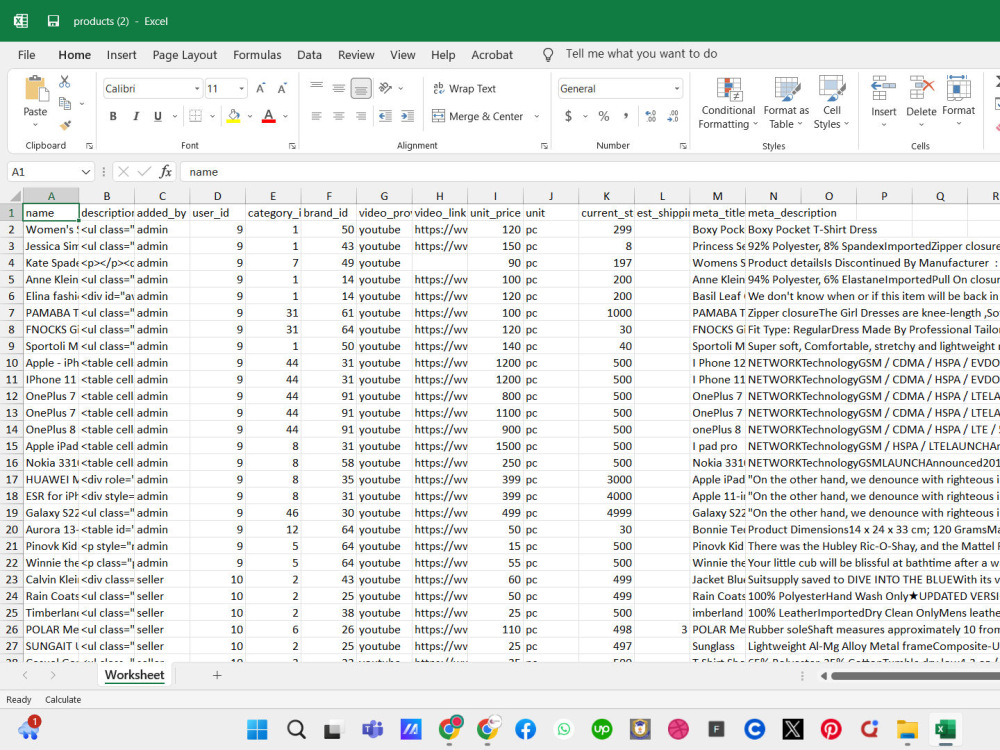This screenshot has width=1000, height=750.
Task: Open Number format dialog launcher
Action: [x=682, y=146]
